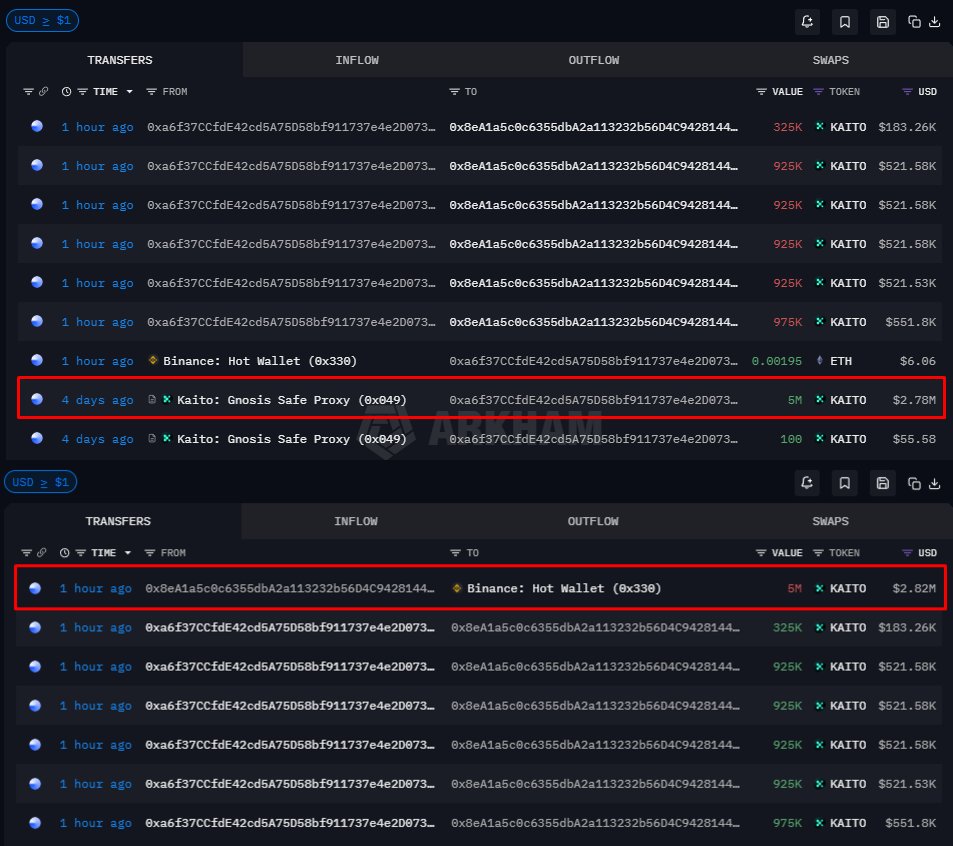The height and width of the screenshot is (846, 953).
Task: Open the filter on the FROM column
Action: (150, 91)
